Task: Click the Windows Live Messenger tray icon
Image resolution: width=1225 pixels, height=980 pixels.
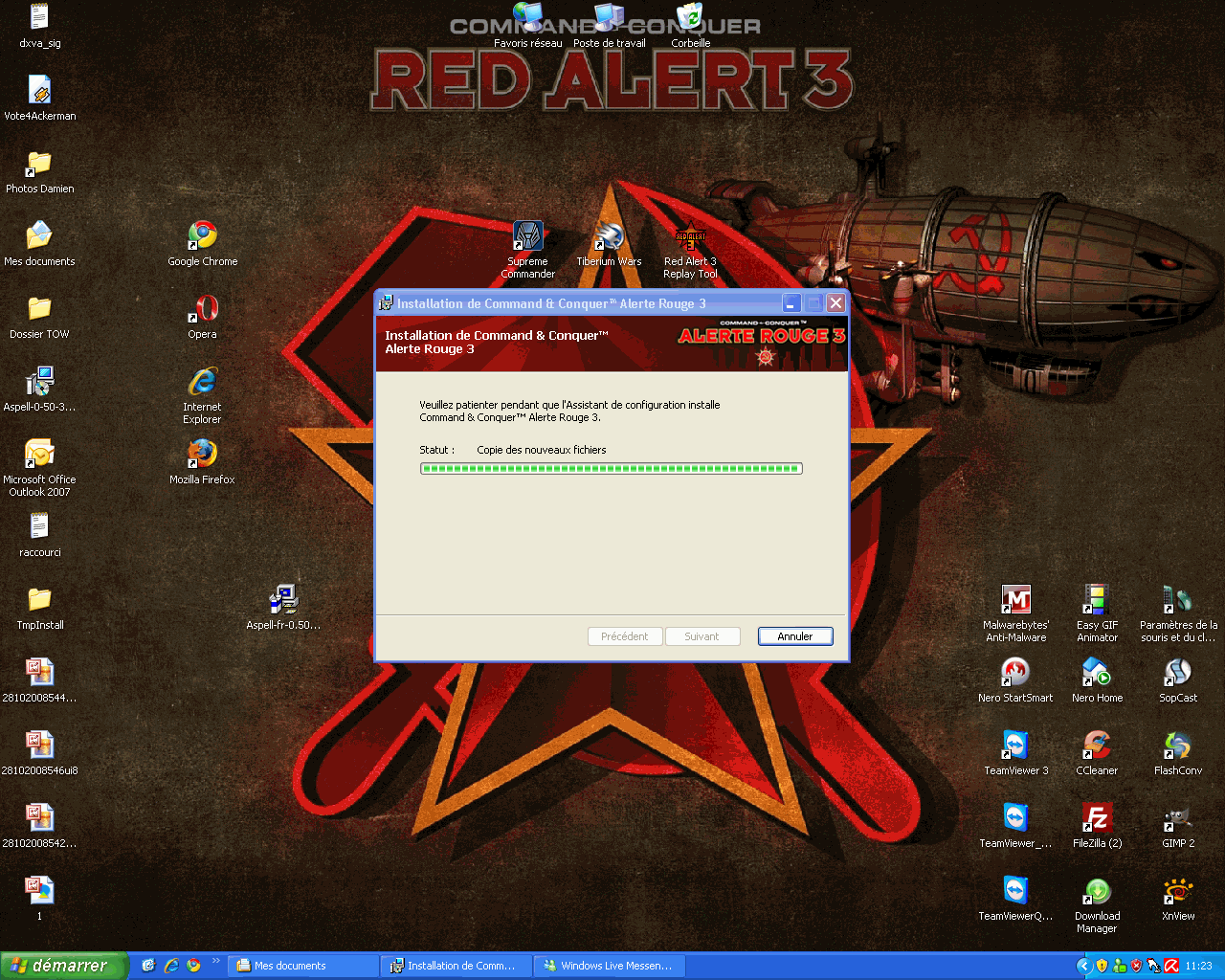Action: [1119, 966]
